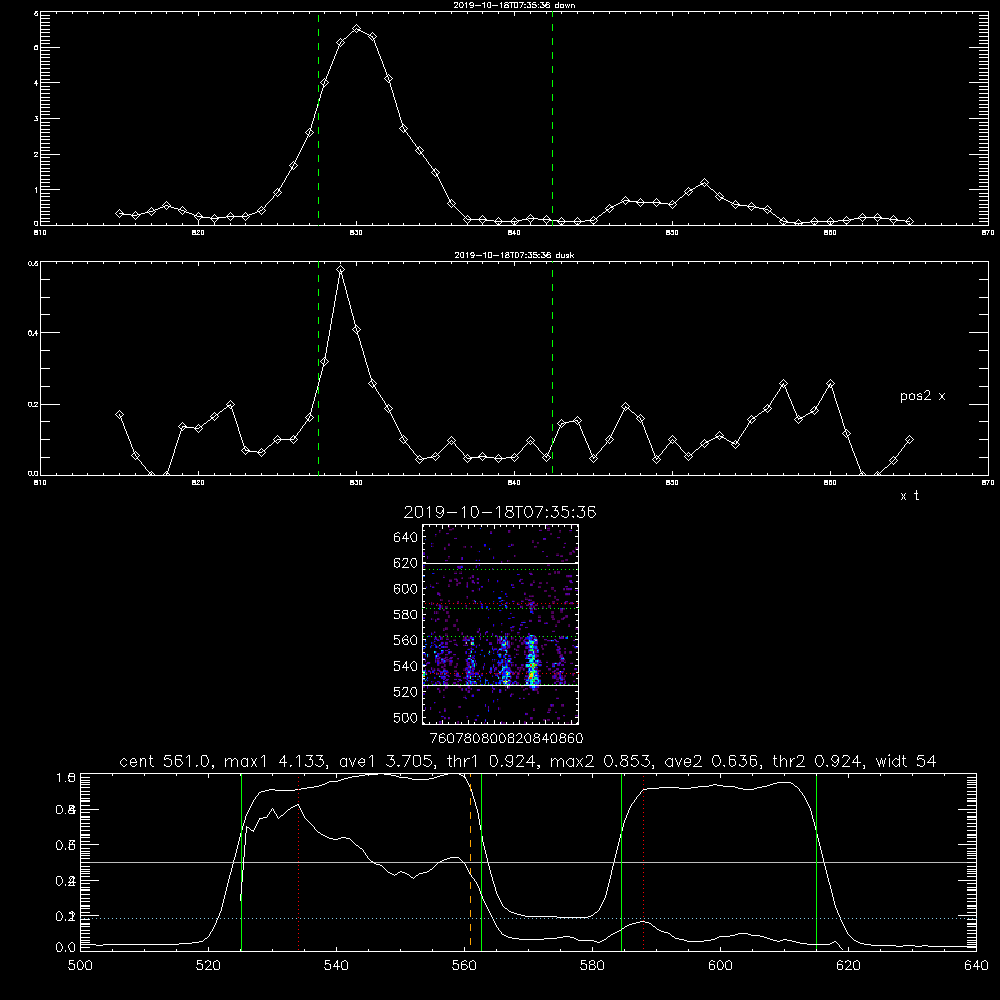
Task: Click the orange dashed line in bottom plot
Action: click(471, 861)
